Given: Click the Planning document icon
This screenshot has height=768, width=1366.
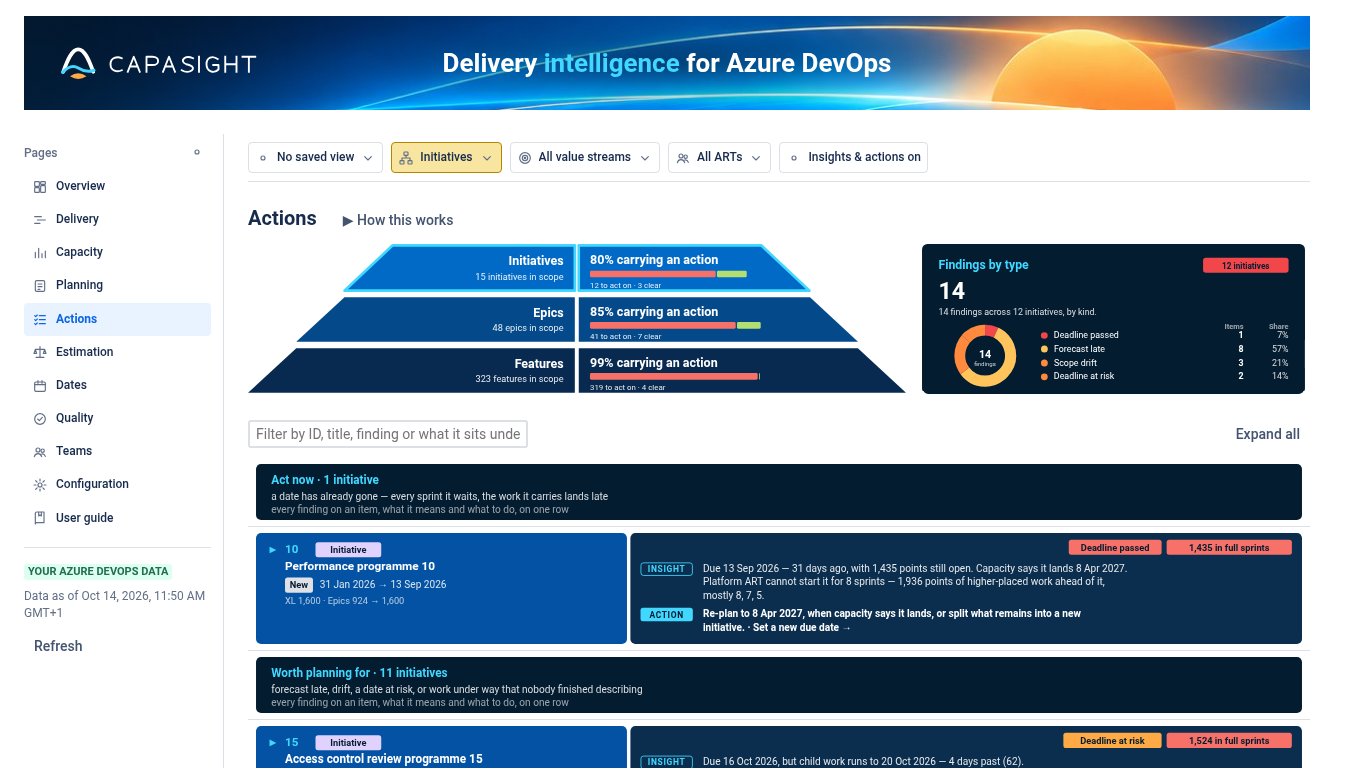Looking at the screenshot, I should point(40,285).
